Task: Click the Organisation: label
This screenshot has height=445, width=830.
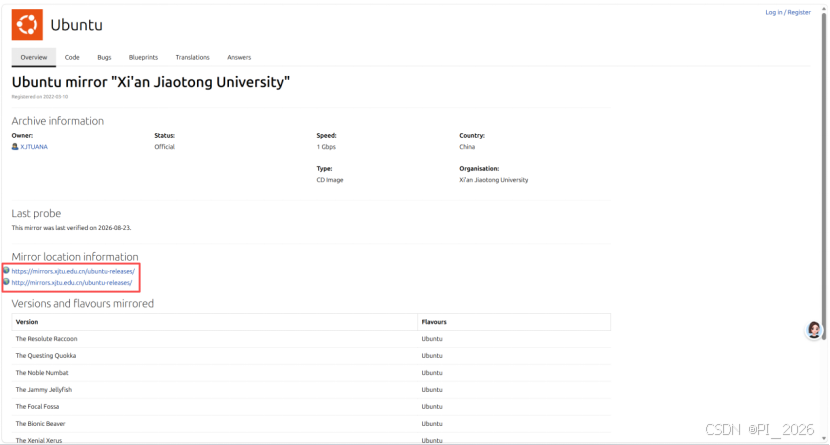Action: click(480, 168)
